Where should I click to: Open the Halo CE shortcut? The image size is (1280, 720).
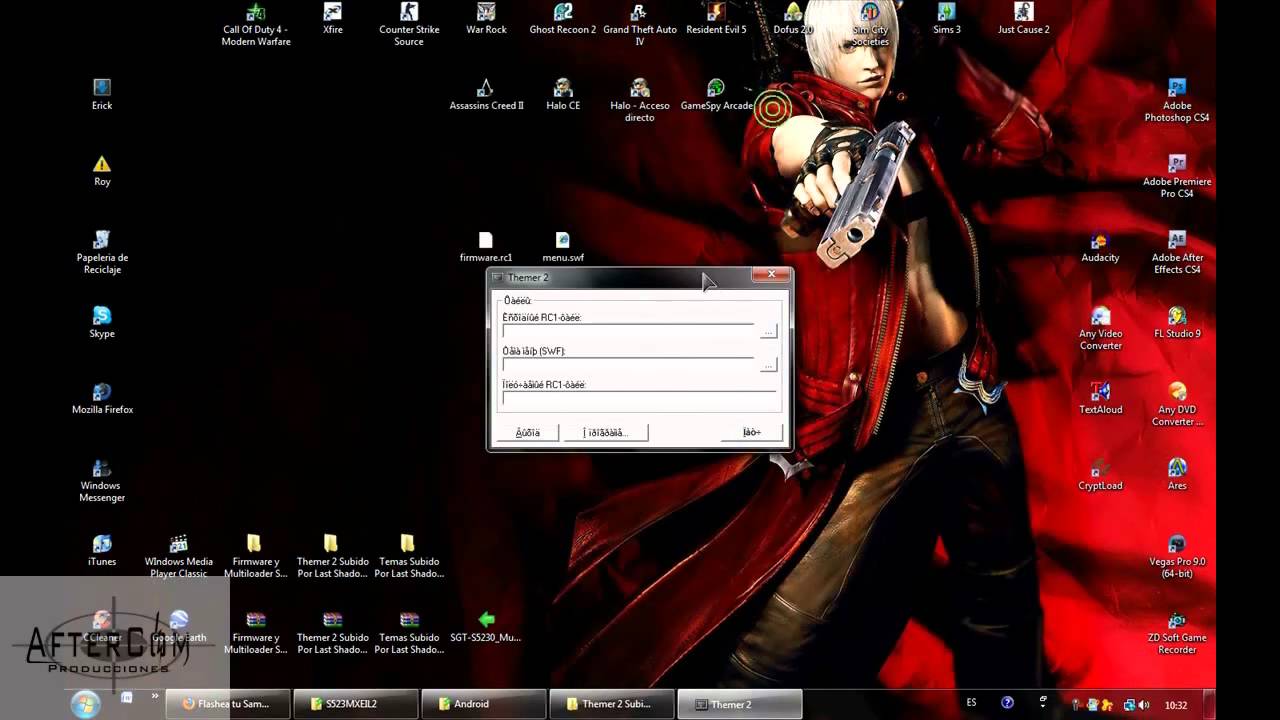tap(563, 94)
